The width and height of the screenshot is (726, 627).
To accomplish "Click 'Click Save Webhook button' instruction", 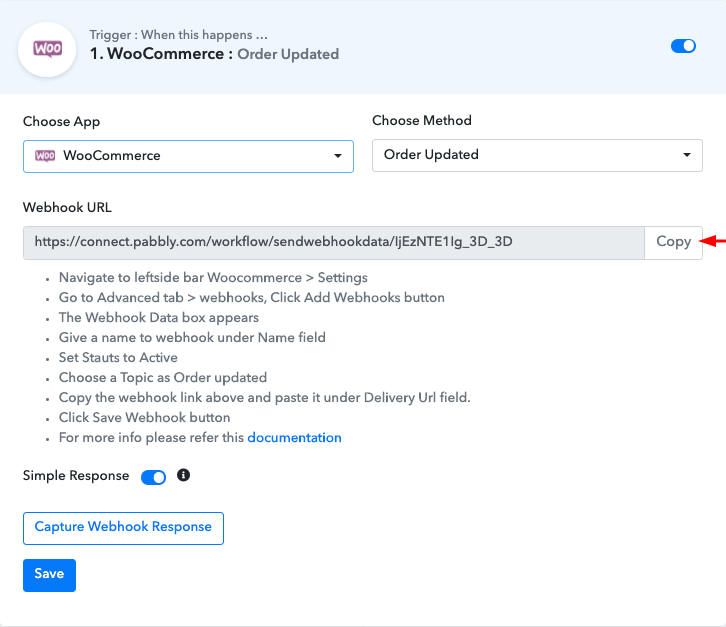I will [x=144, y=417].
